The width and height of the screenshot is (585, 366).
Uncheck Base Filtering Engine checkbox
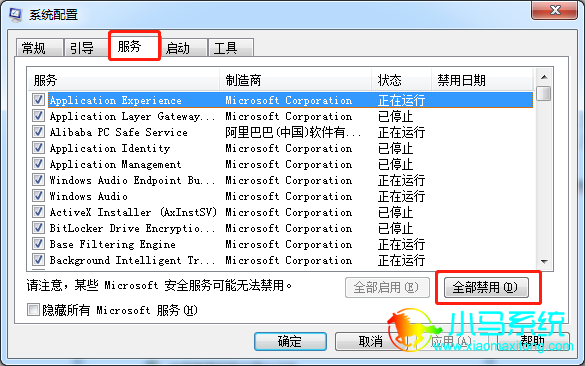tap(38, 244)
